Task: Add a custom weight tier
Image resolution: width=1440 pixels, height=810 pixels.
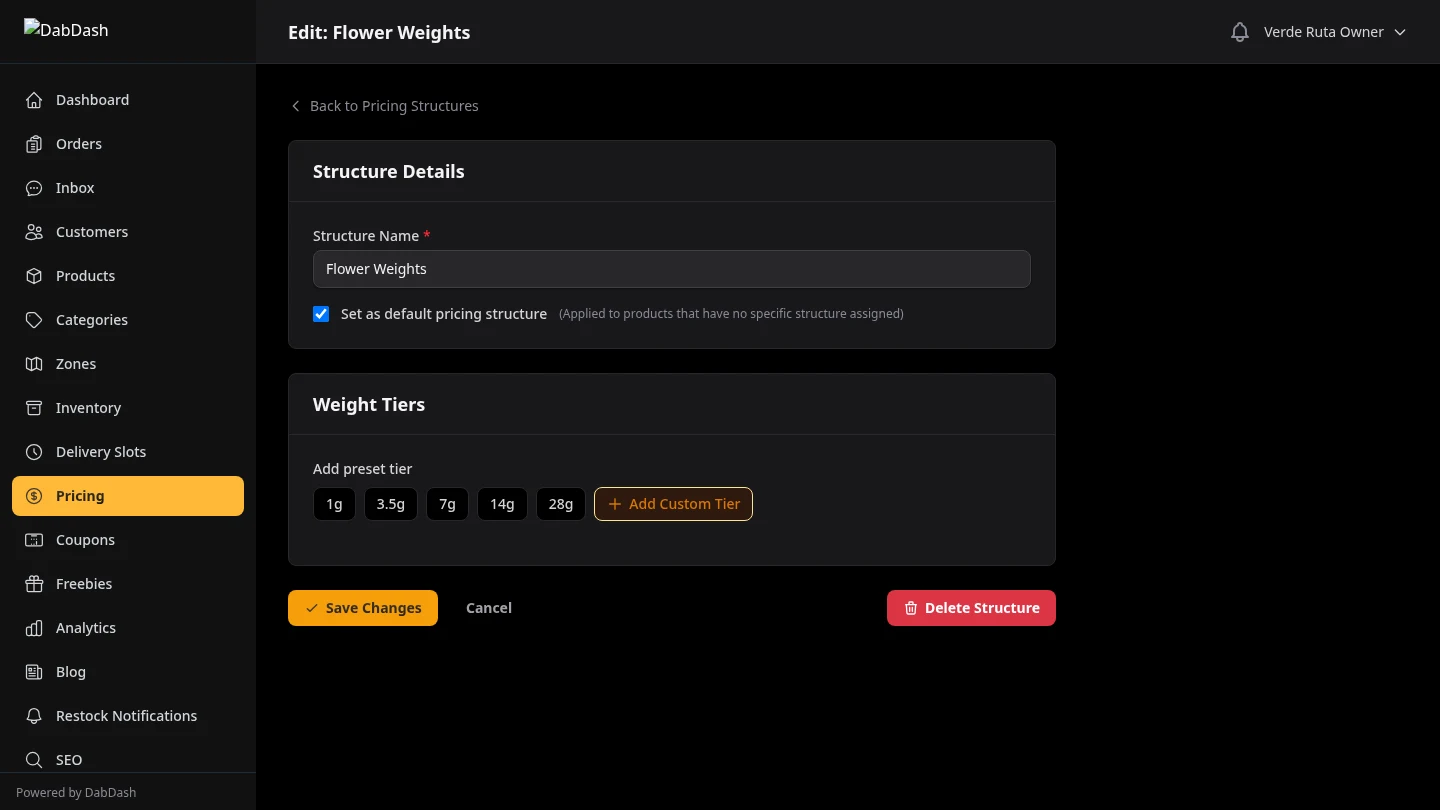Action: [x=673, y=503]
